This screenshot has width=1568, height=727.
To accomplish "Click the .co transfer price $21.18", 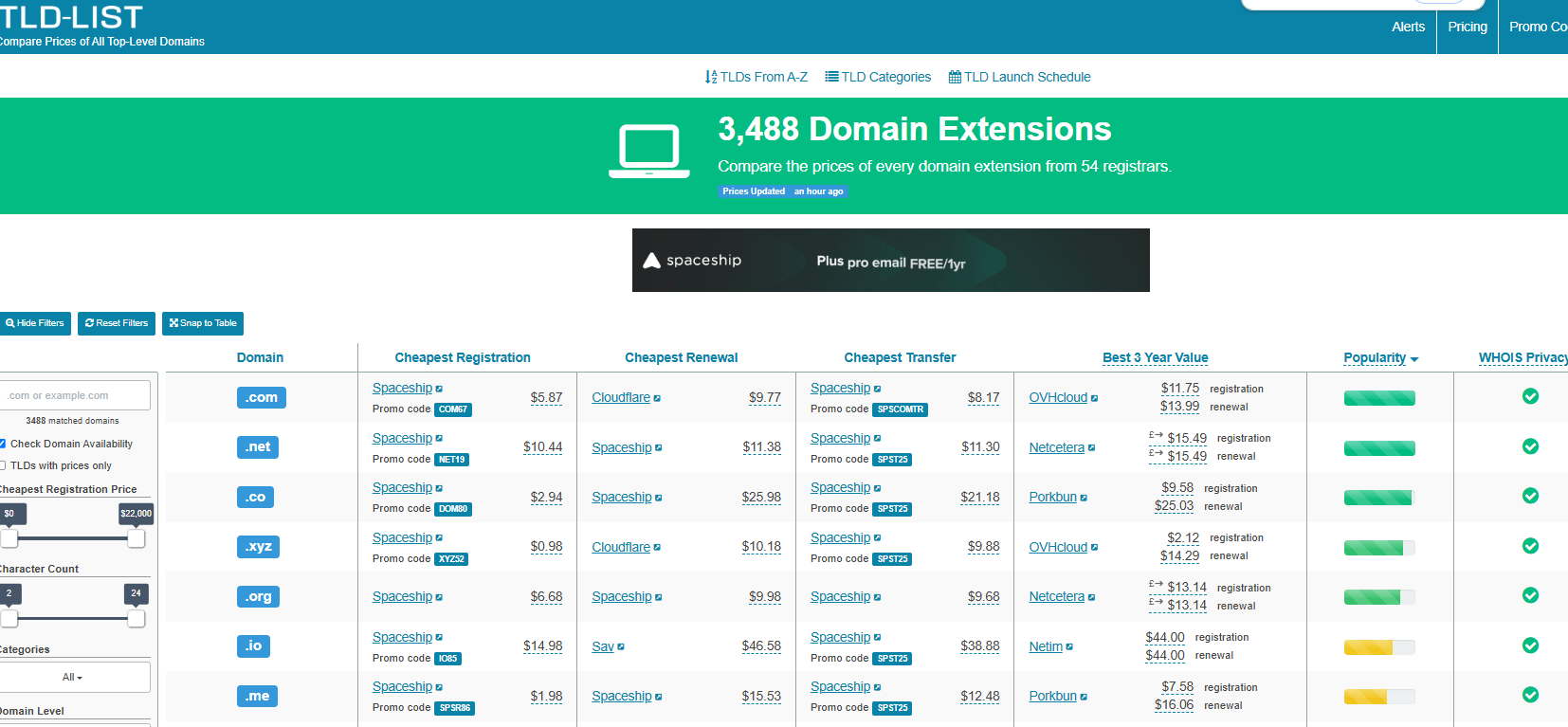I will coord(980,498).
